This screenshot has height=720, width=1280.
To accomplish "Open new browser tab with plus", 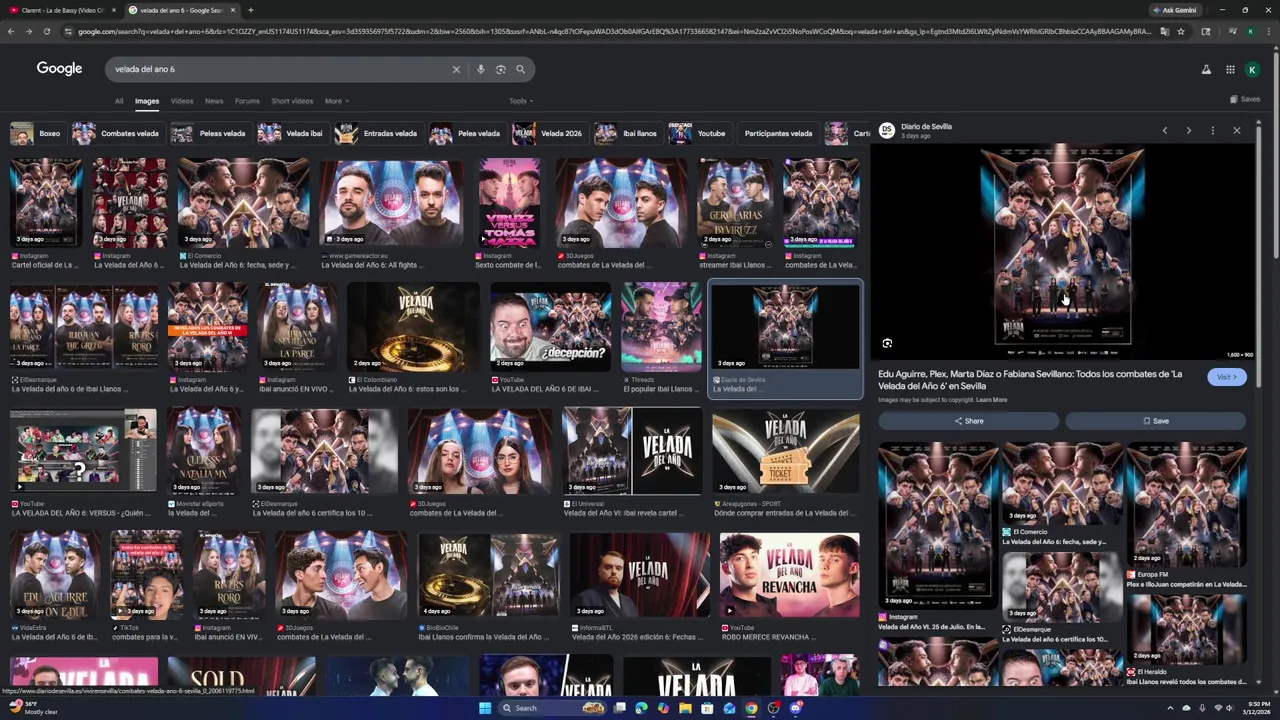I will (x=250, y=10).
